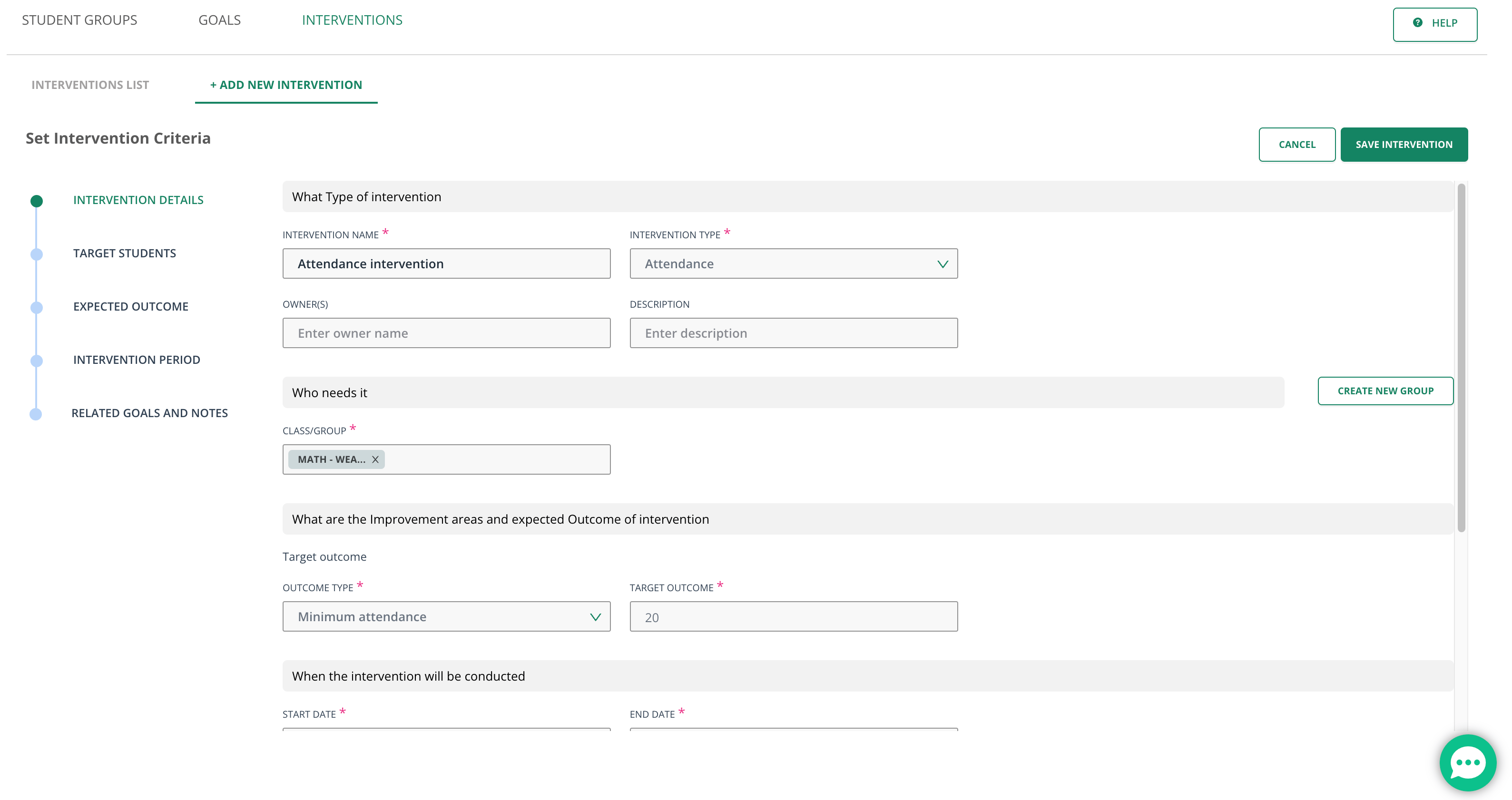1512x800 pixels.
Task: Open the Minimum attendance combo box
Action: pyautogui.click(x=446, y=616)
